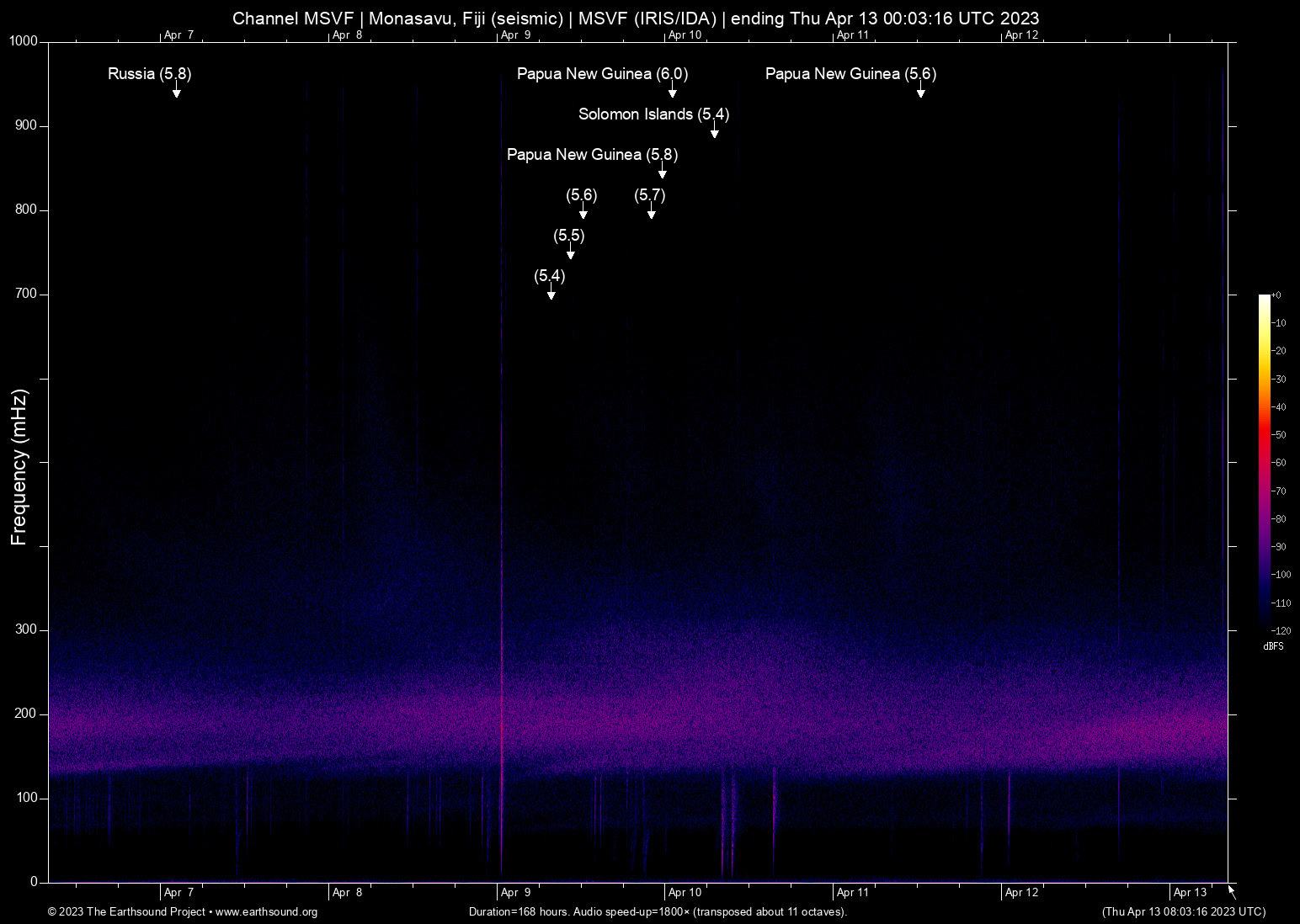
Task: Click the arrow below Russia (5.8) label
Action: point(177,93)
